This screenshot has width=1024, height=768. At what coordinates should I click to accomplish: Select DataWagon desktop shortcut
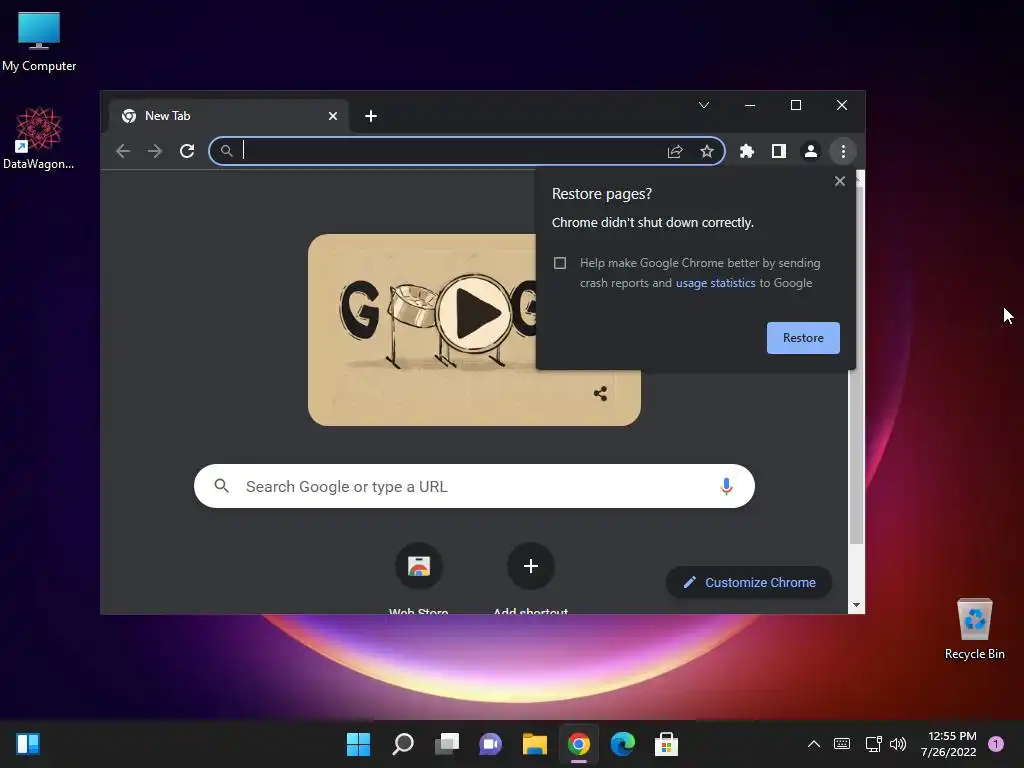(39, 138)
